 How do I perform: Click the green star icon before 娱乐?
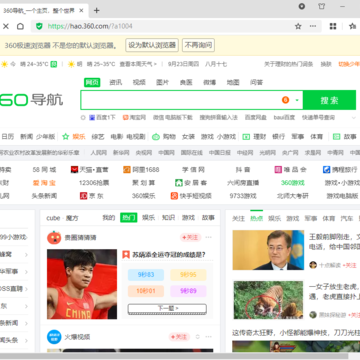[66, 137]
